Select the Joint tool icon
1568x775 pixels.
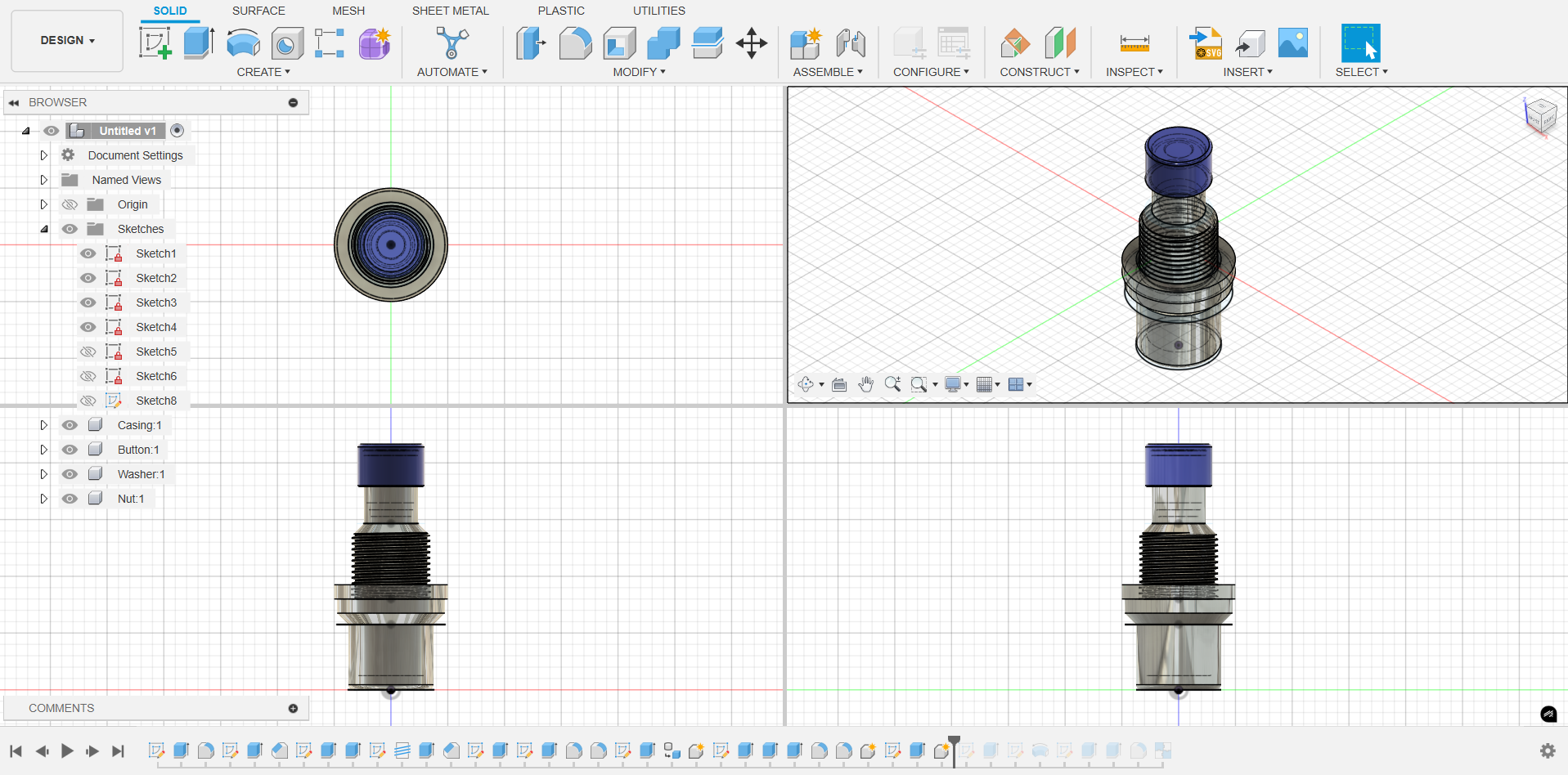coord(851,43)
